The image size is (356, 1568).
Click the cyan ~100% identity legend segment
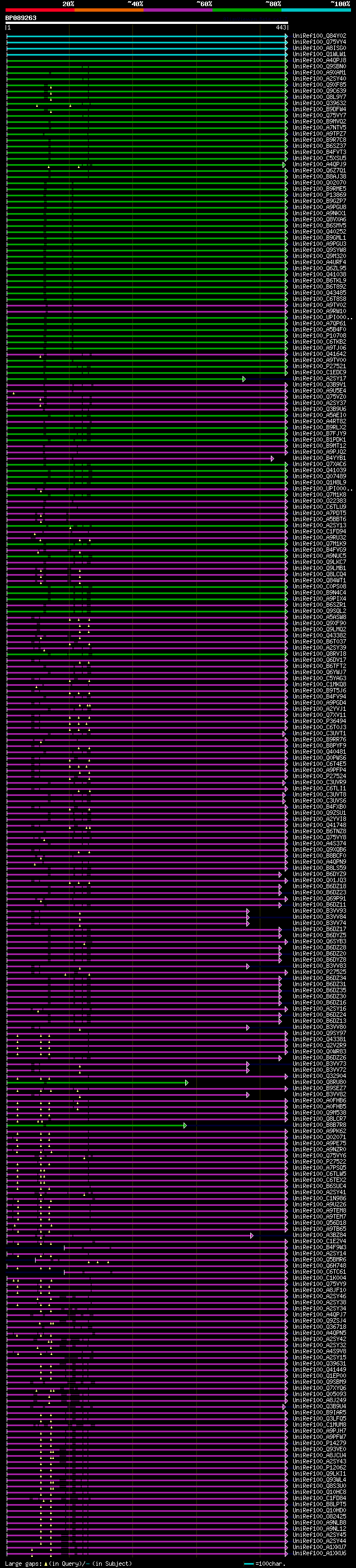click(x=317, y=10)
